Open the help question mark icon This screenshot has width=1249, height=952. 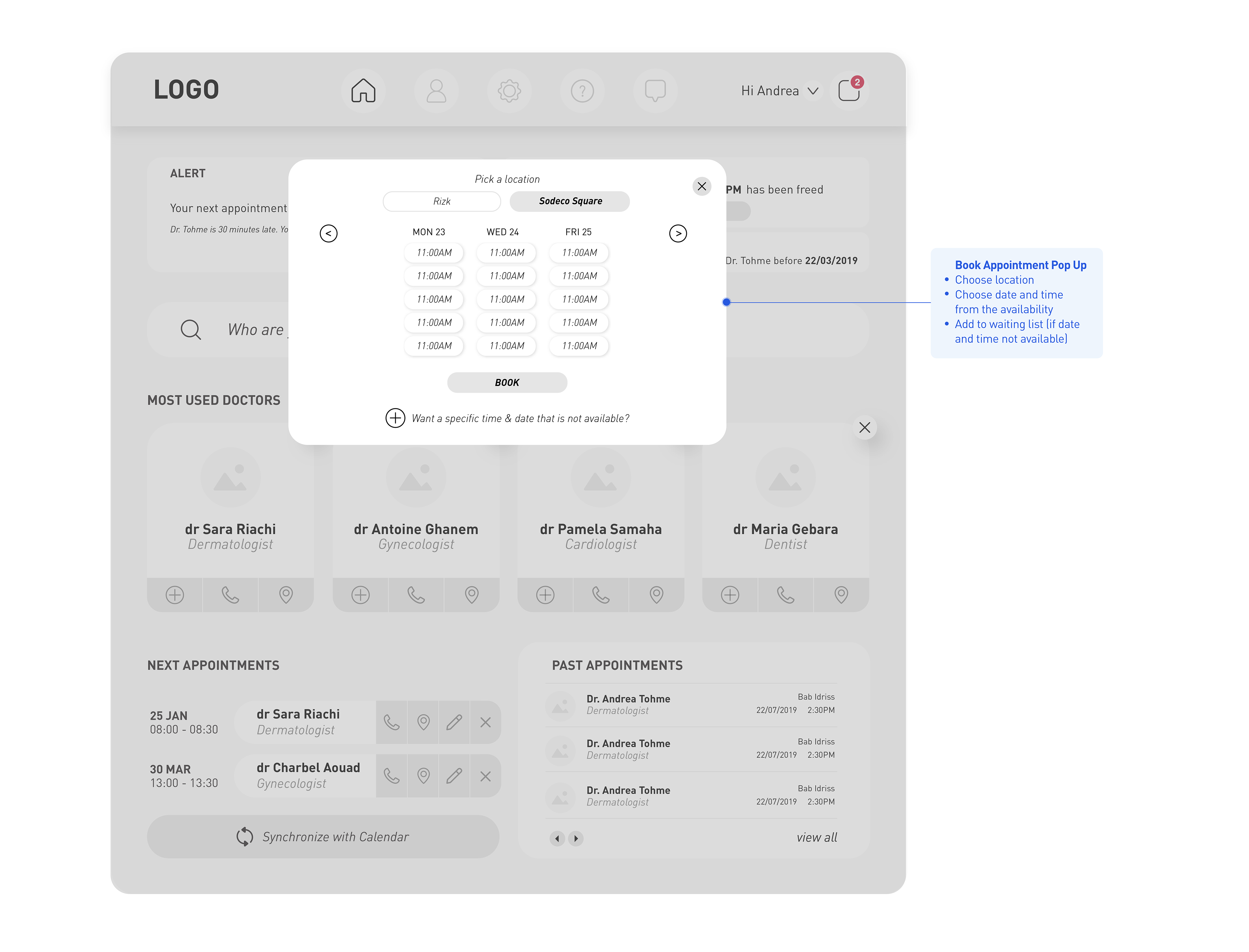[x=582, y=91]
